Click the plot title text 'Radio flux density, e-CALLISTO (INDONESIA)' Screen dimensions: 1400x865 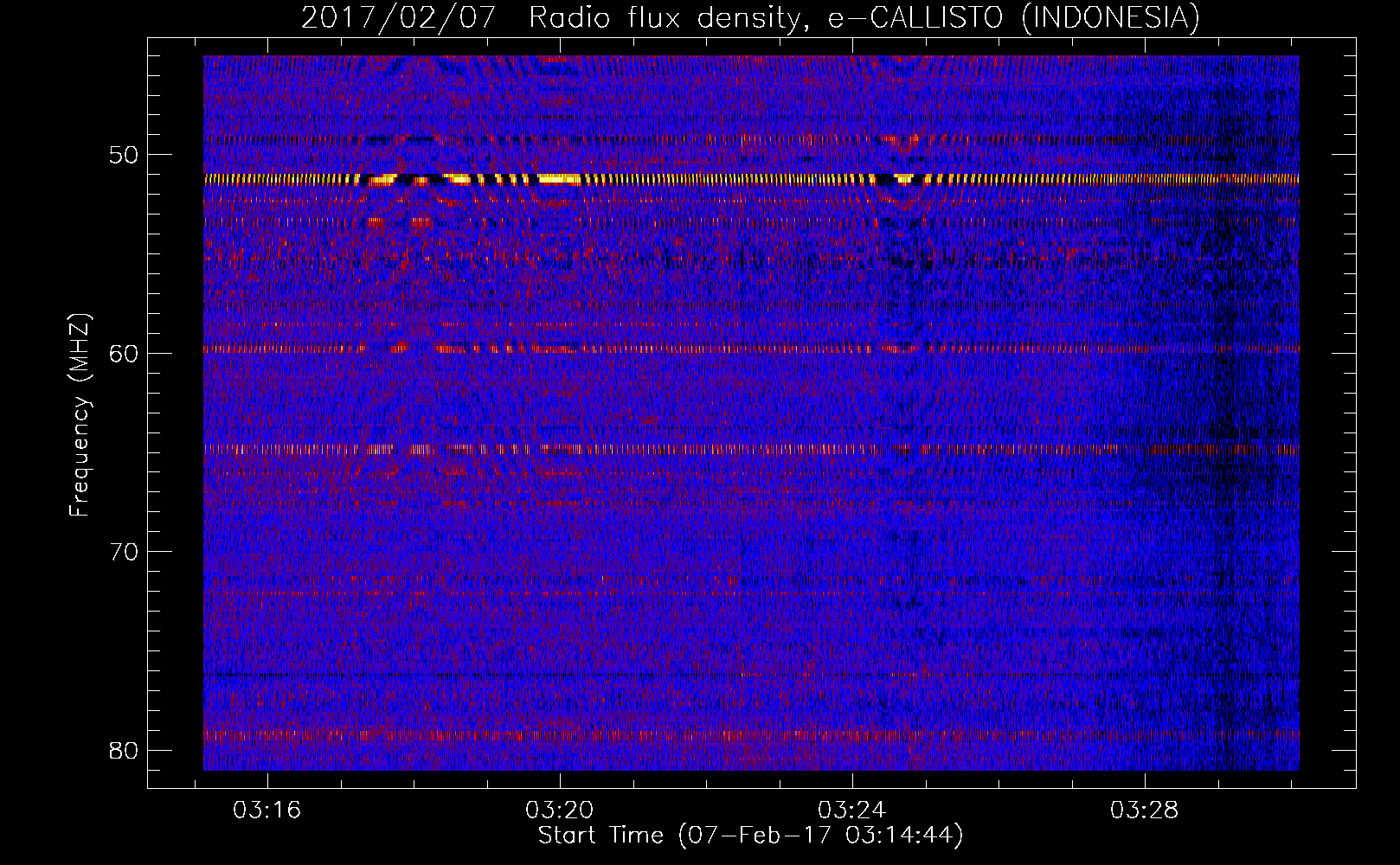click(864, 17)
